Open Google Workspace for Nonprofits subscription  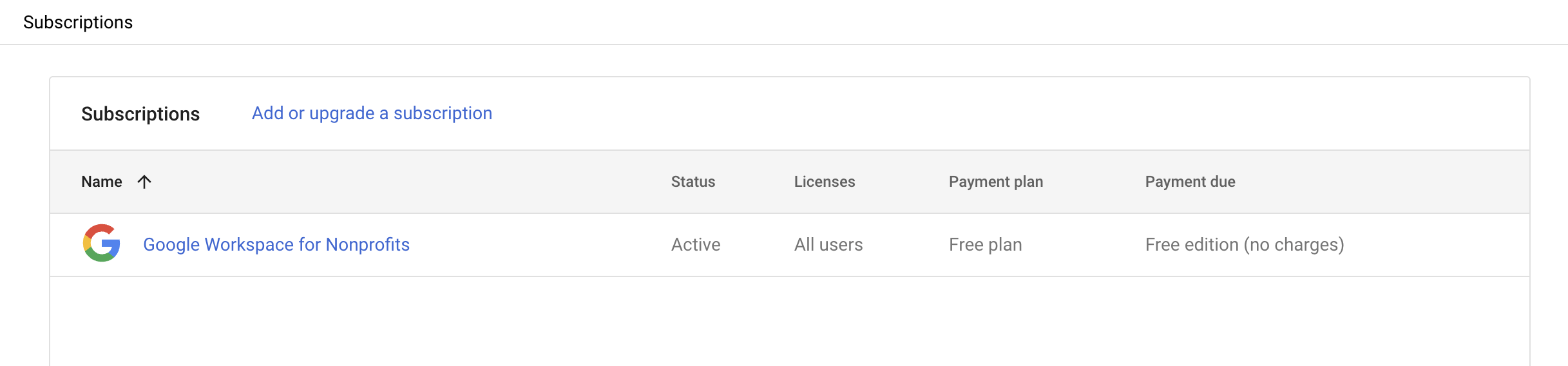(x=276, y=245)
